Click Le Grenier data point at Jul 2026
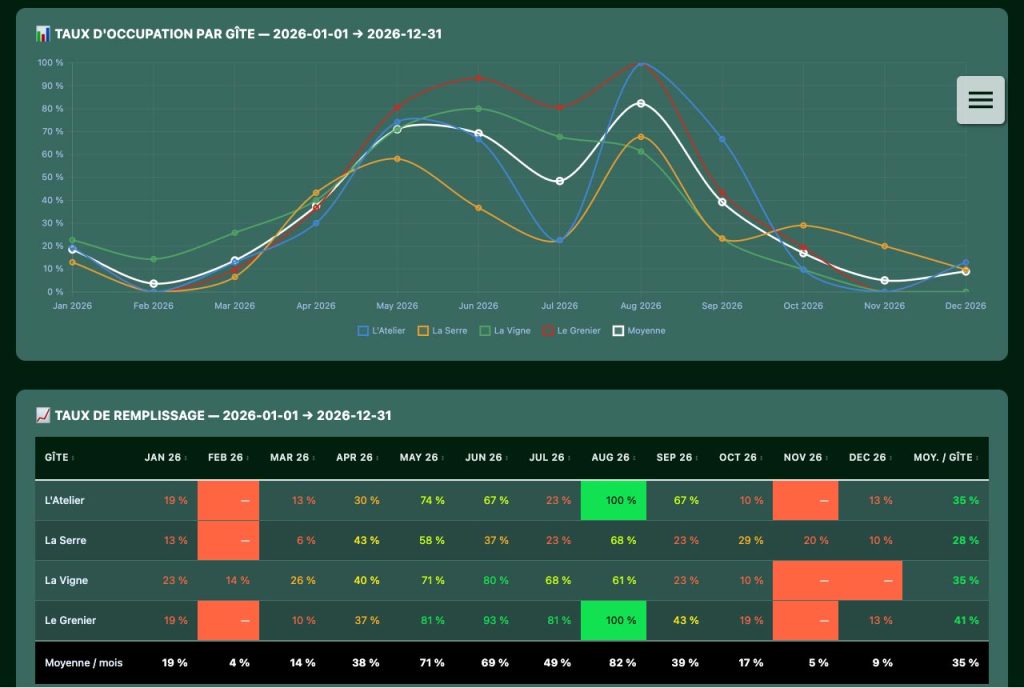 [x=560, y=108]
